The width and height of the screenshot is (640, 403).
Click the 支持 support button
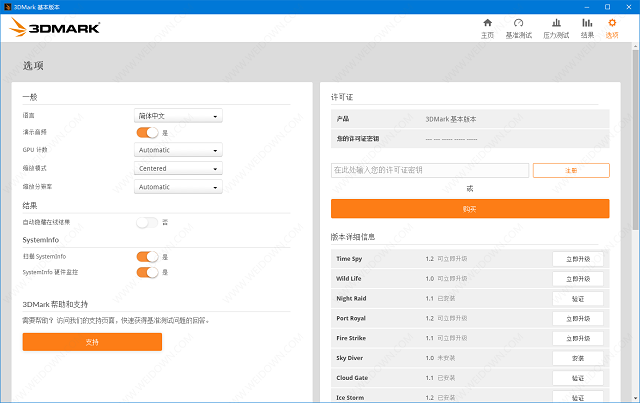click(x=92, y=342)
